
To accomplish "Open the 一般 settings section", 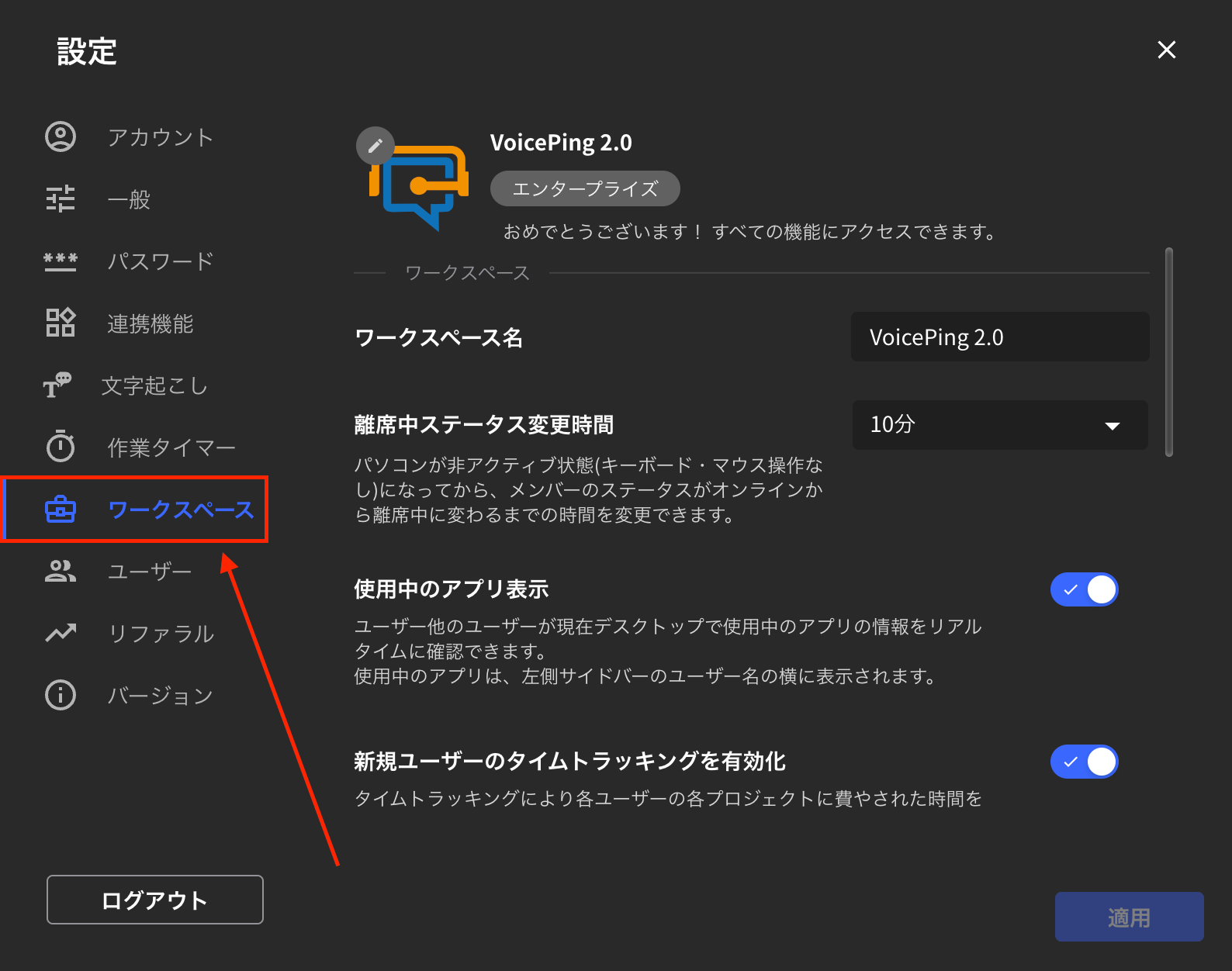I will point(129,199).
